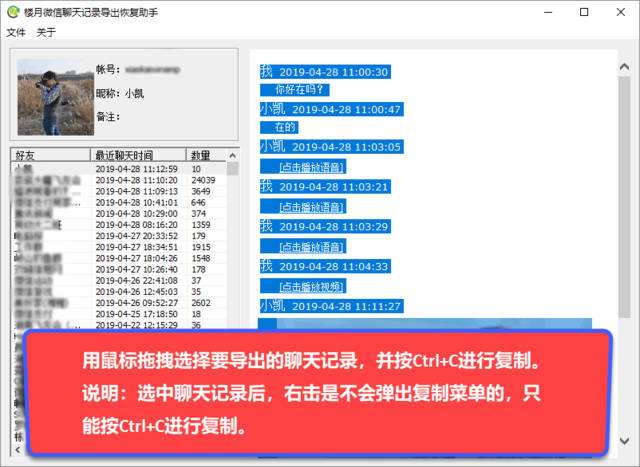
Task: Open the 文件 menu
Action: point(16,32)
